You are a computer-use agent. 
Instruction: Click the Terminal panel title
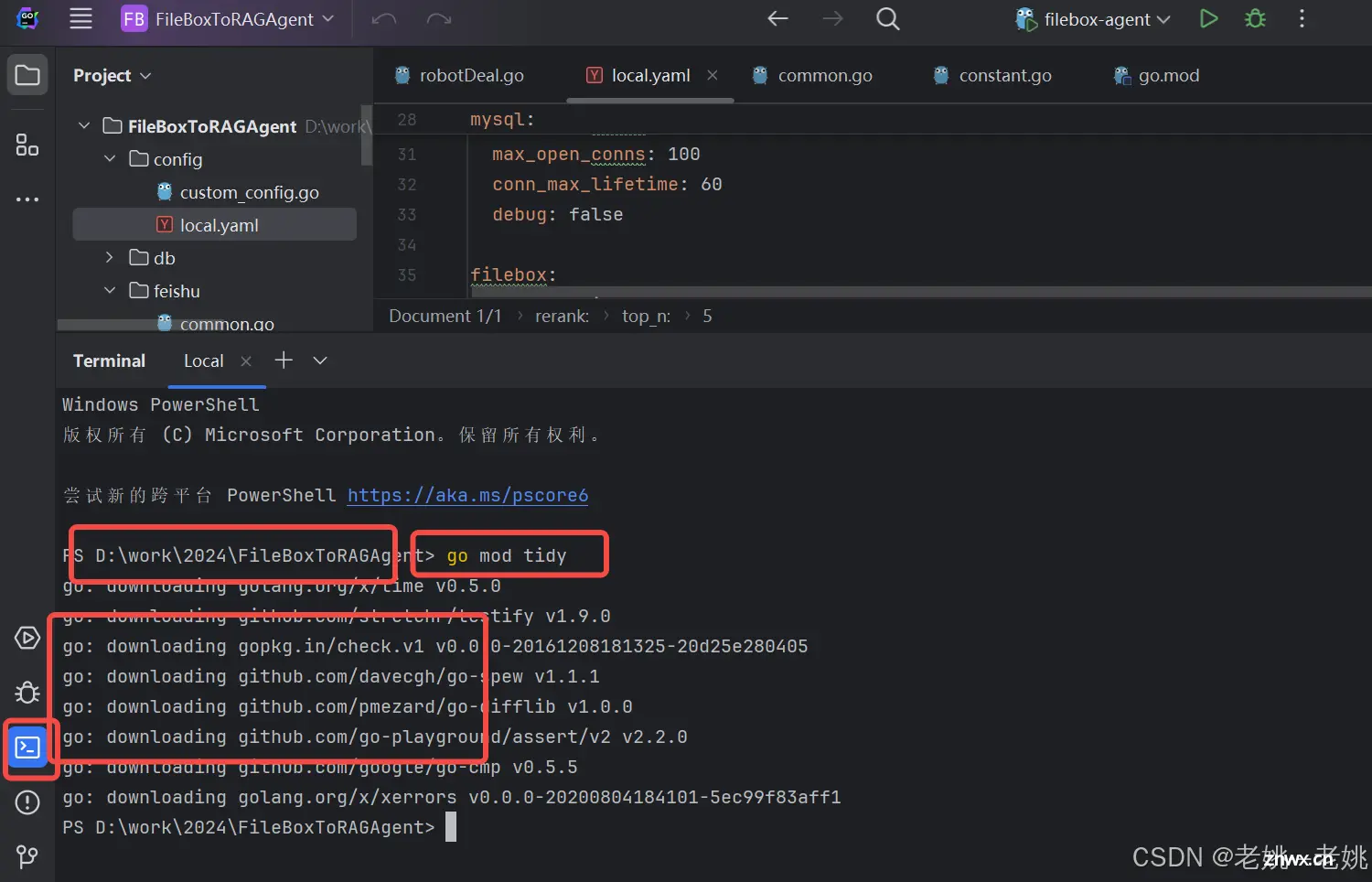109,360
